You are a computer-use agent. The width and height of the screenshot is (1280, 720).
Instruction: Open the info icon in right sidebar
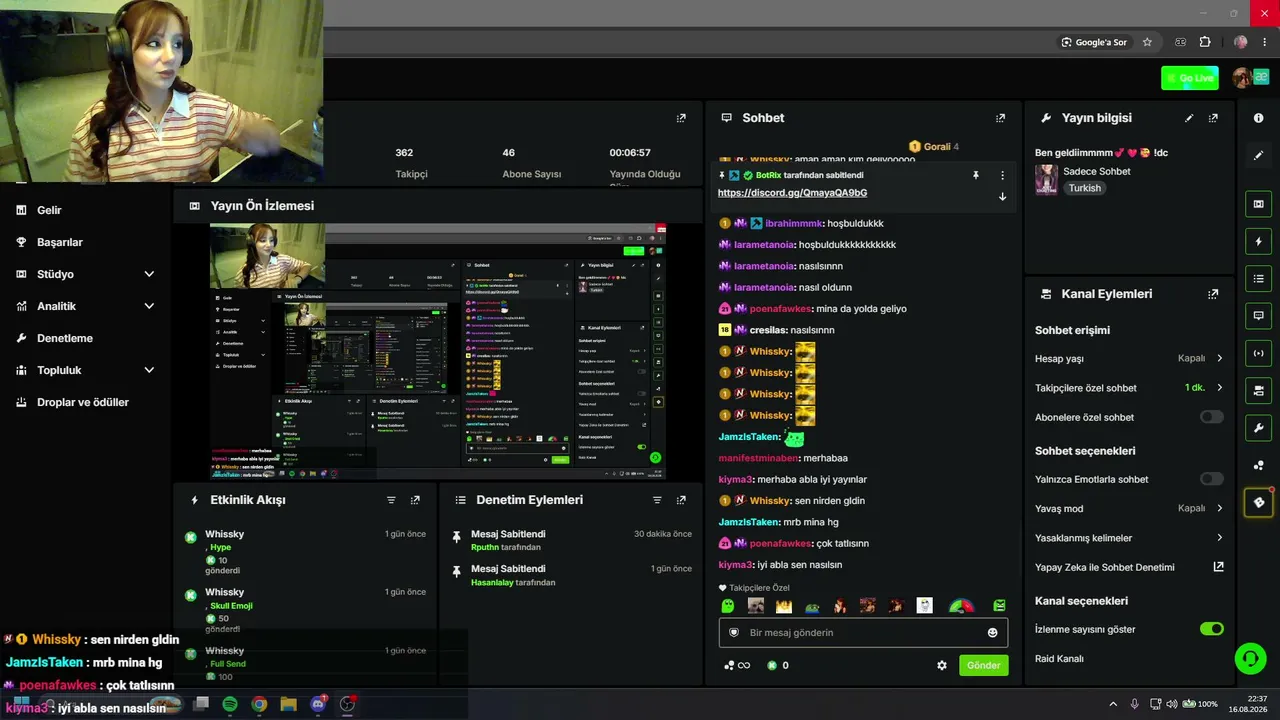point(1258,118)
